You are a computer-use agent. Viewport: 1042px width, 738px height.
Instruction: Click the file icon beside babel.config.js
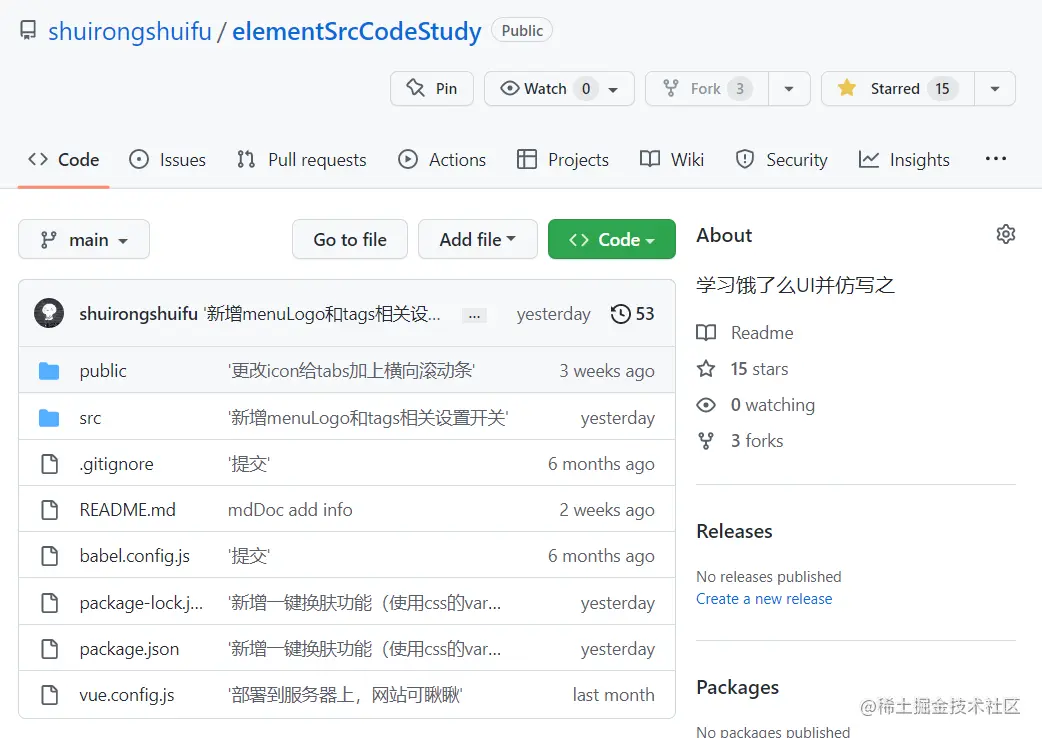pyautogui.click(x=49, y=555)
